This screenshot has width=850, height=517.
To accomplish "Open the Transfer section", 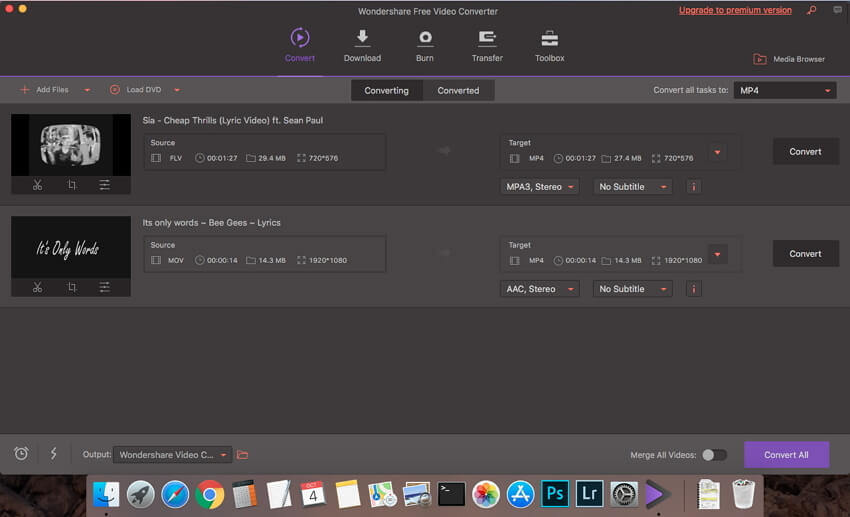I will tap(487, 45).
